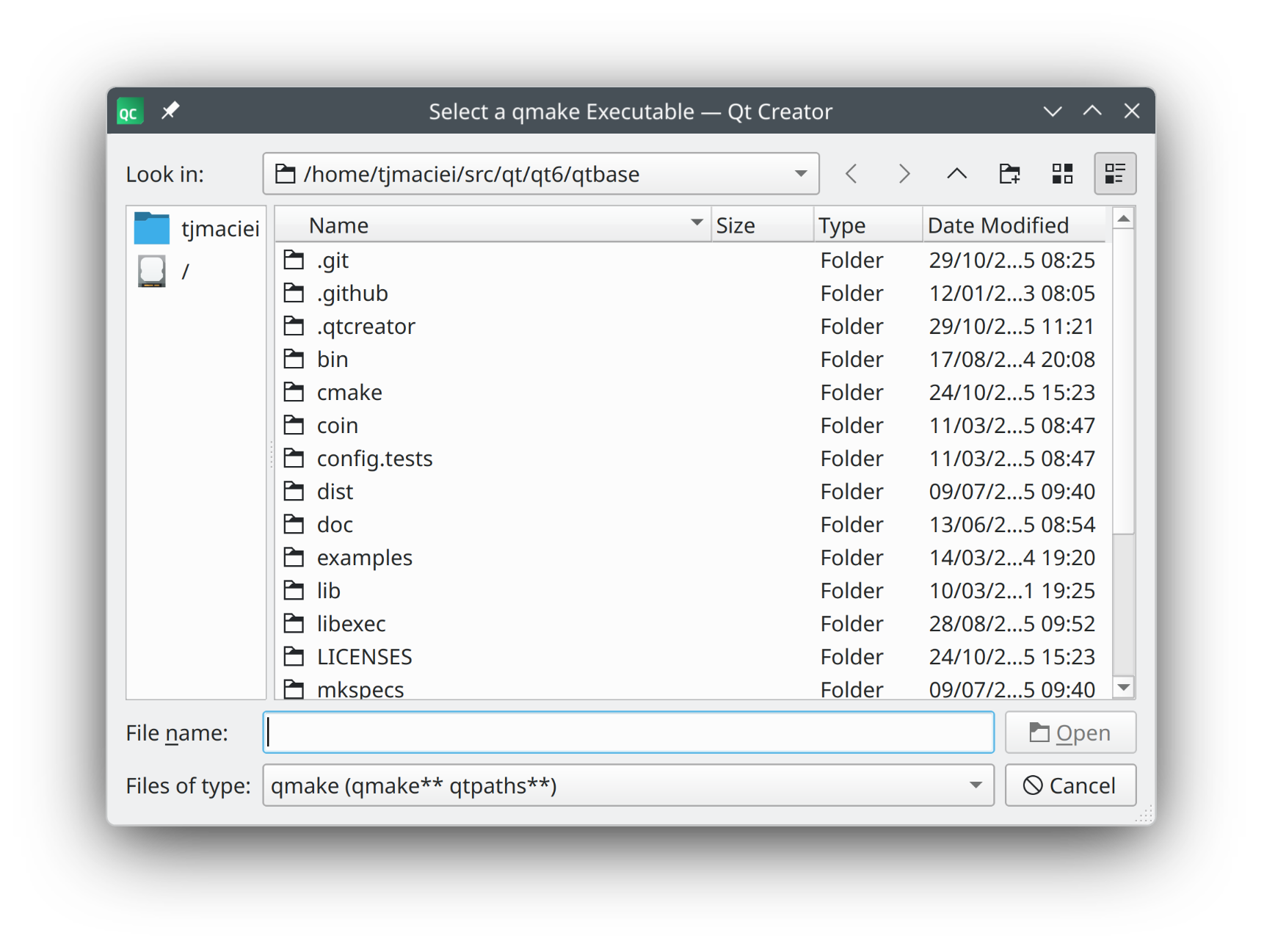Switch to detail view mode

pyautogui.click(x=1114, y=174)
